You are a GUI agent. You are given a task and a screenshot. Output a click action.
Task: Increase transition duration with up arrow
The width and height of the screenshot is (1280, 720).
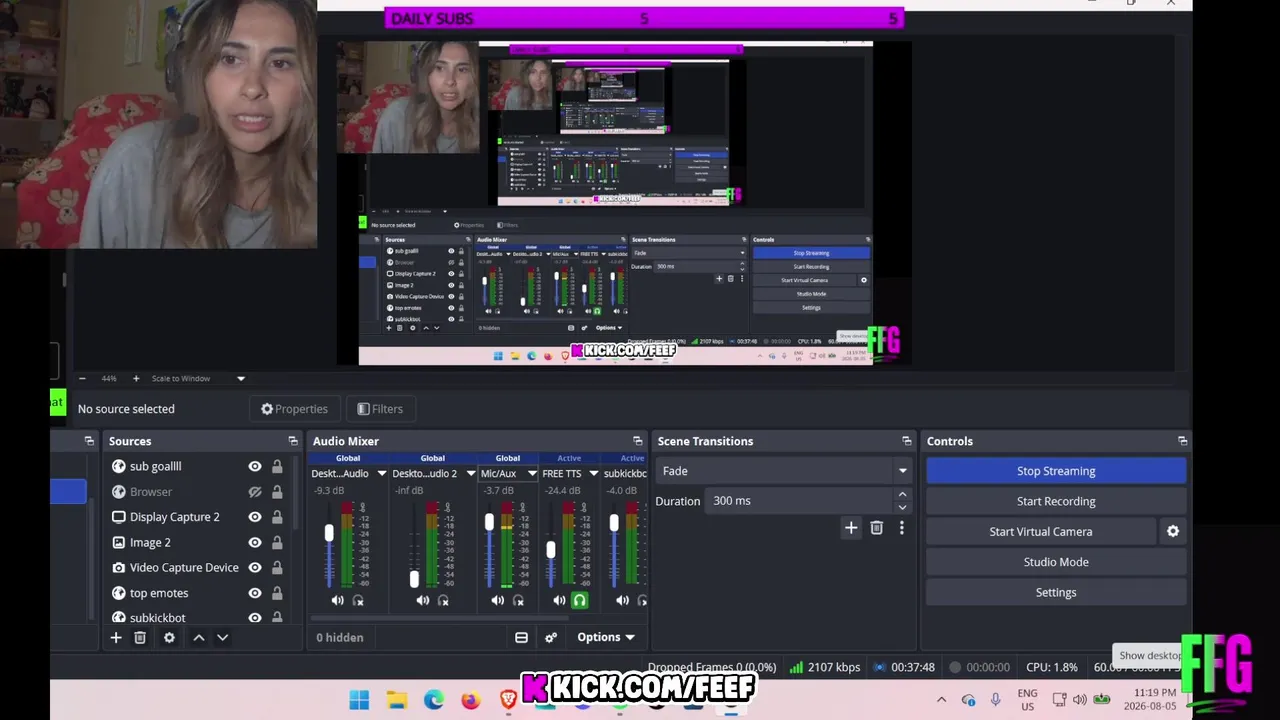pos(902,494)
